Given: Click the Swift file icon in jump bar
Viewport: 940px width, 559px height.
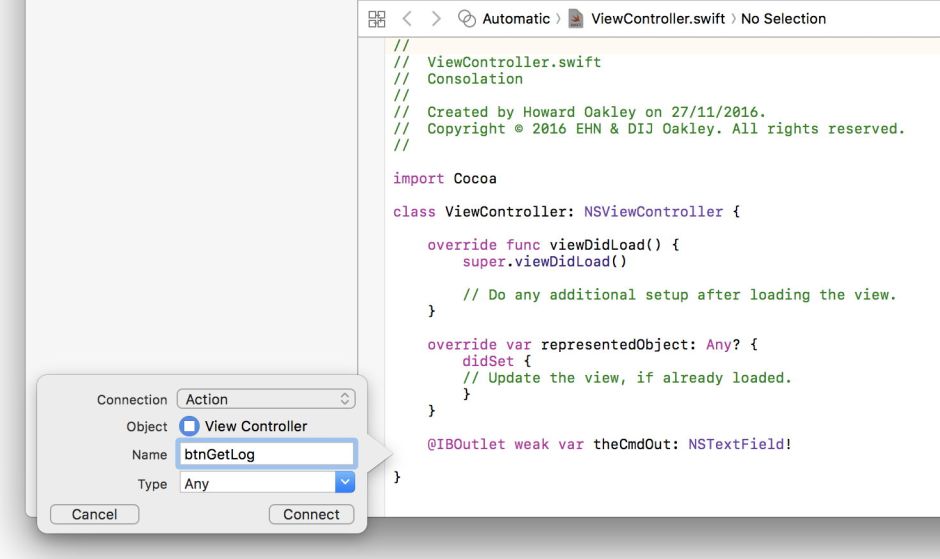Looking at the screenshot, I should pyautogui.click(x=576, y=19).
